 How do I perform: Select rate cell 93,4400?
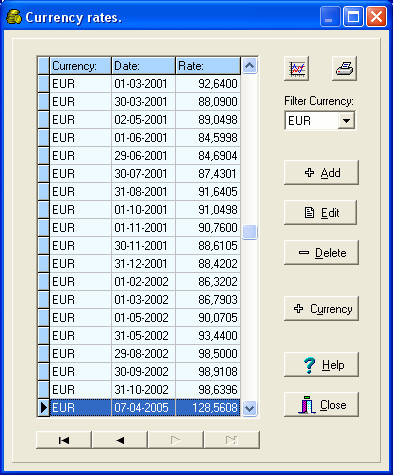point(208,336)
